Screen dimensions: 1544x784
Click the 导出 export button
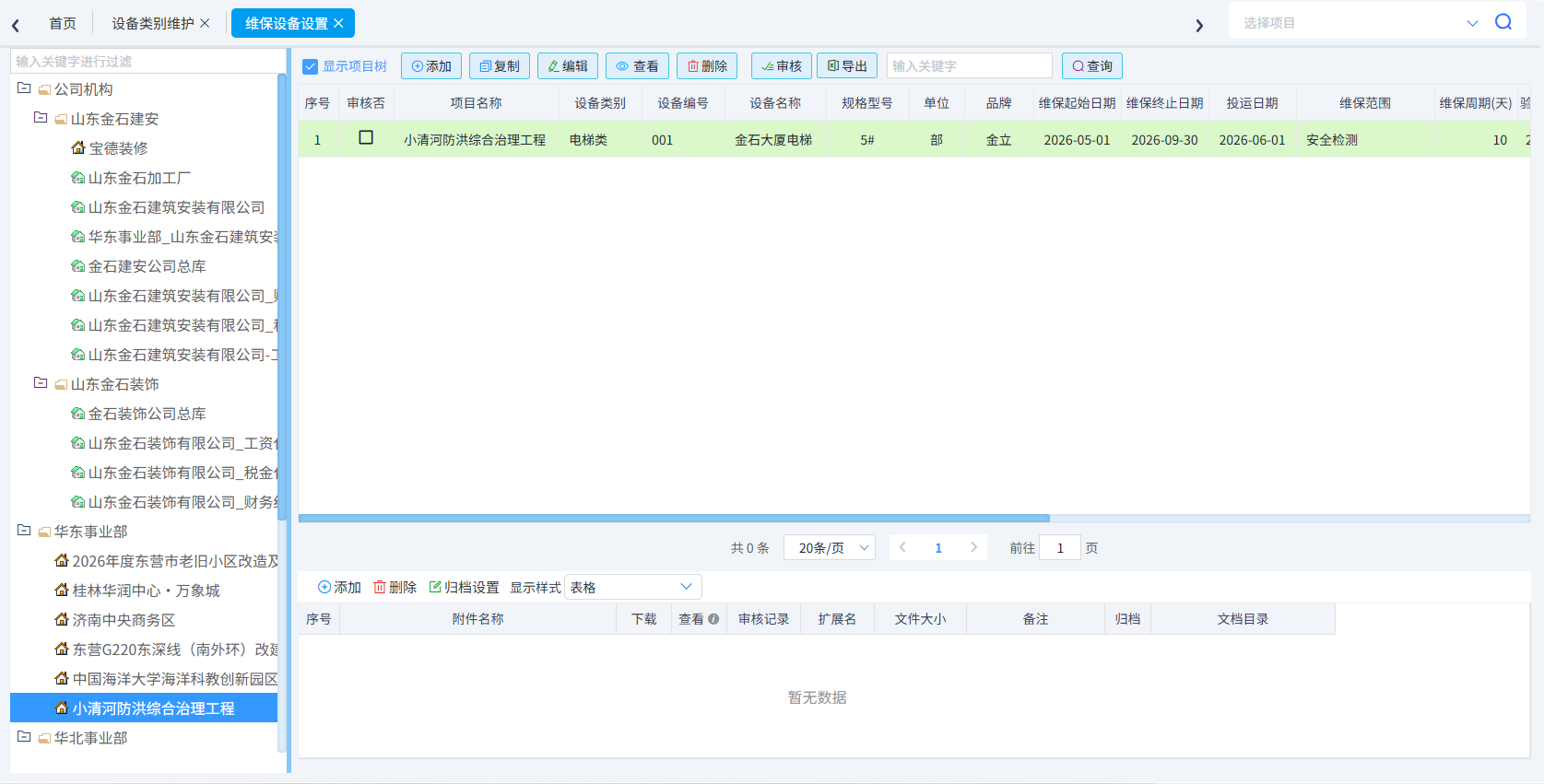847,66
